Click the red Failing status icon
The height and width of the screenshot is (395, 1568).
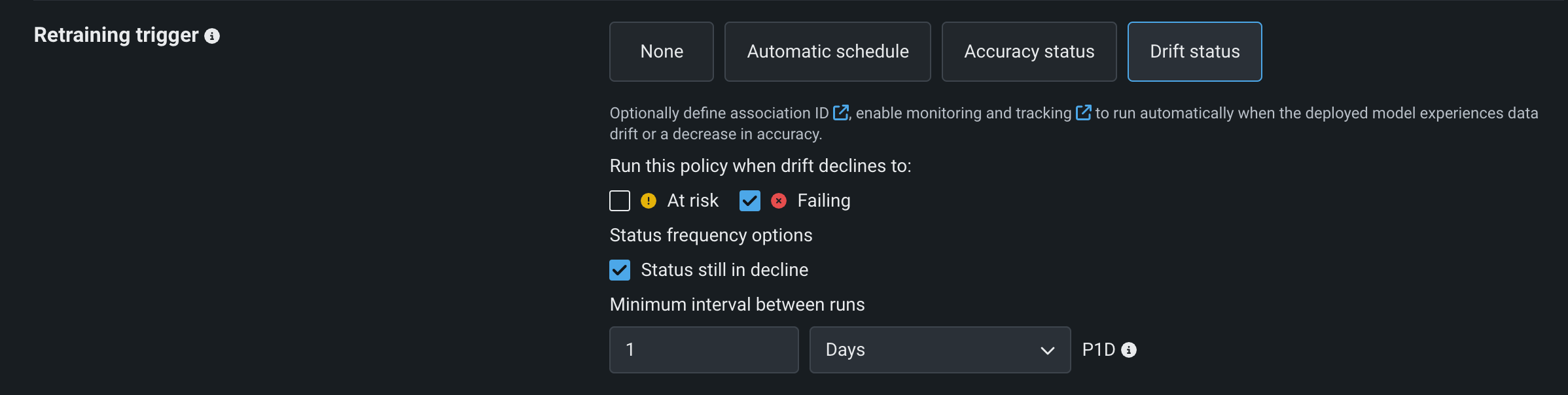tap(778, 201)
